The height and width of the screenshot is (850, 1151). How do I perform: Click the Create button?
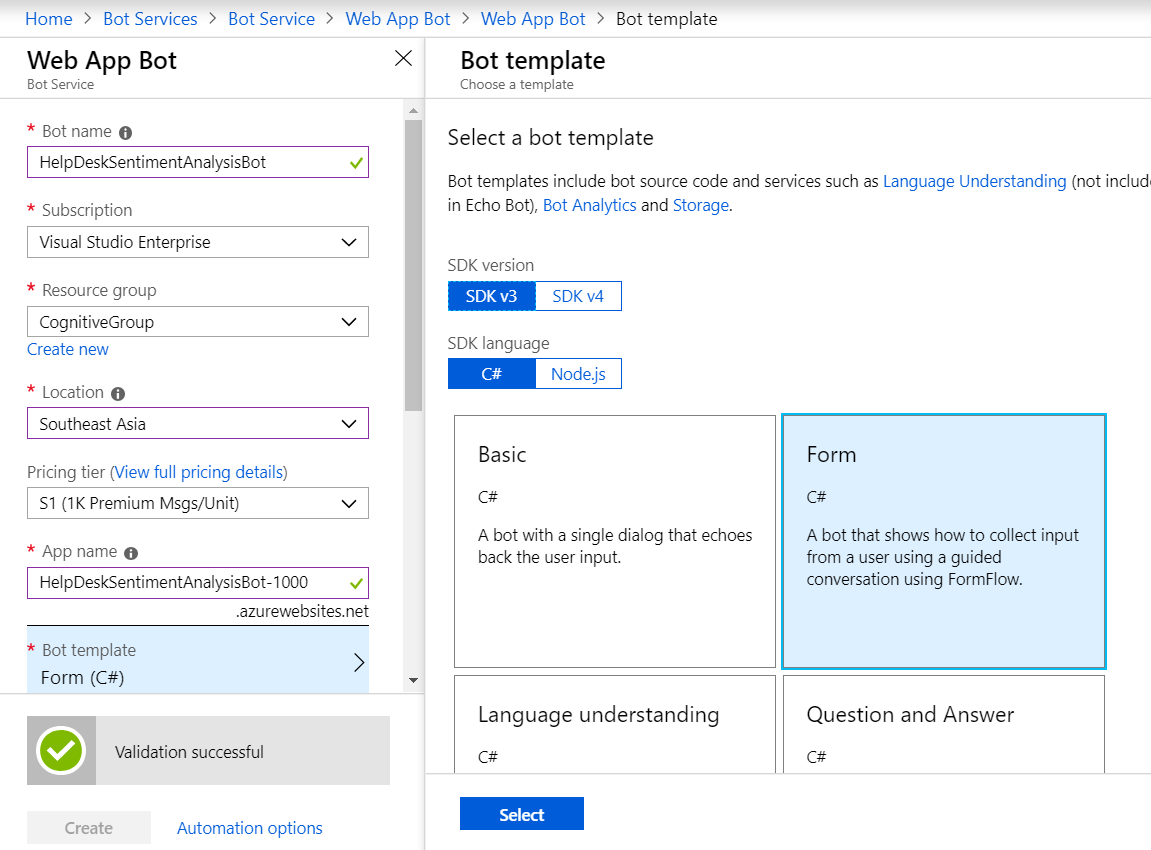pyautogui.click(x=89, y=828)
